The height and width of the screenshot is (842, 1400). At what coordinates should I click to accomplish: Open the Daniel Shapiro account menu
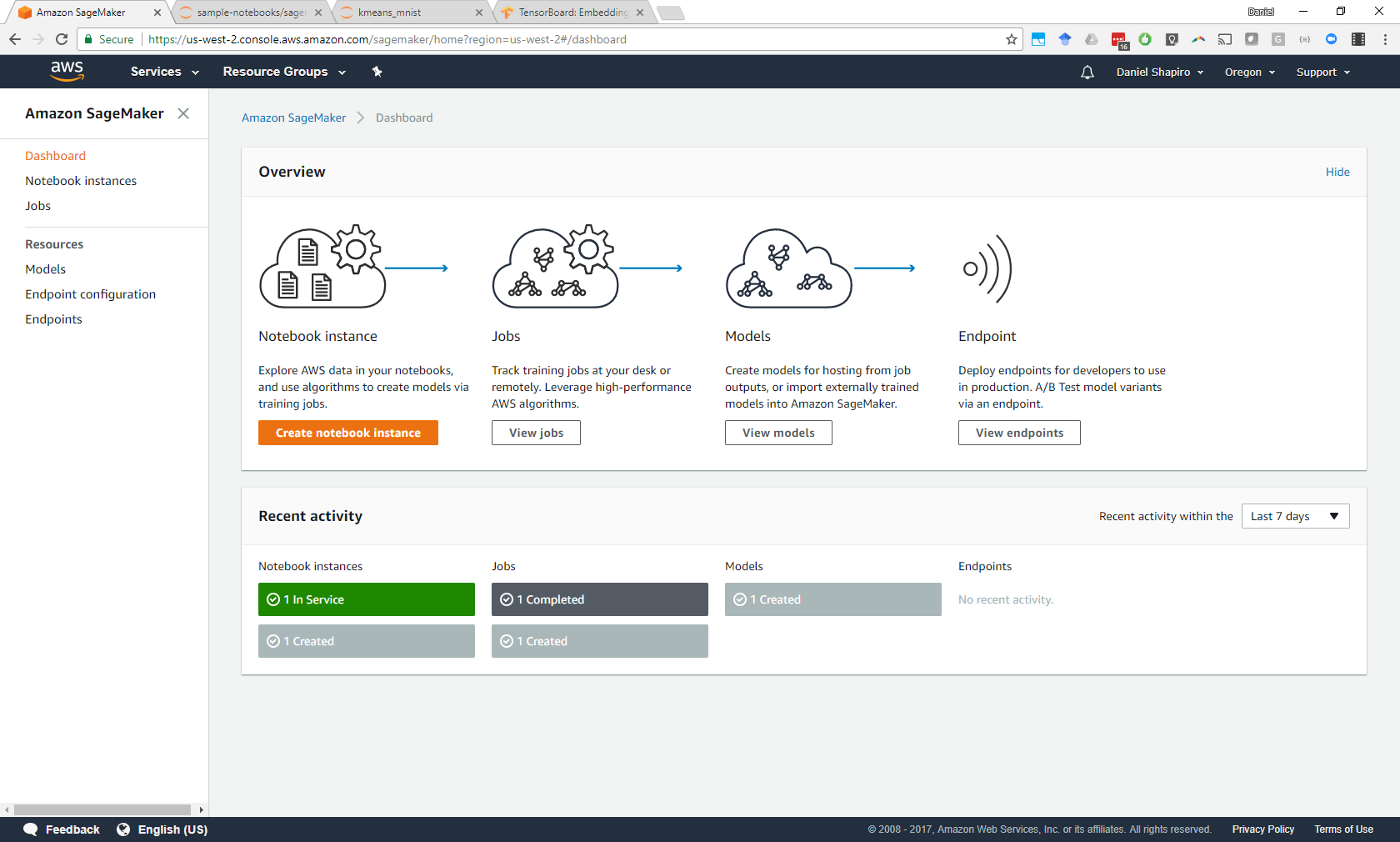coord(1160,73)
